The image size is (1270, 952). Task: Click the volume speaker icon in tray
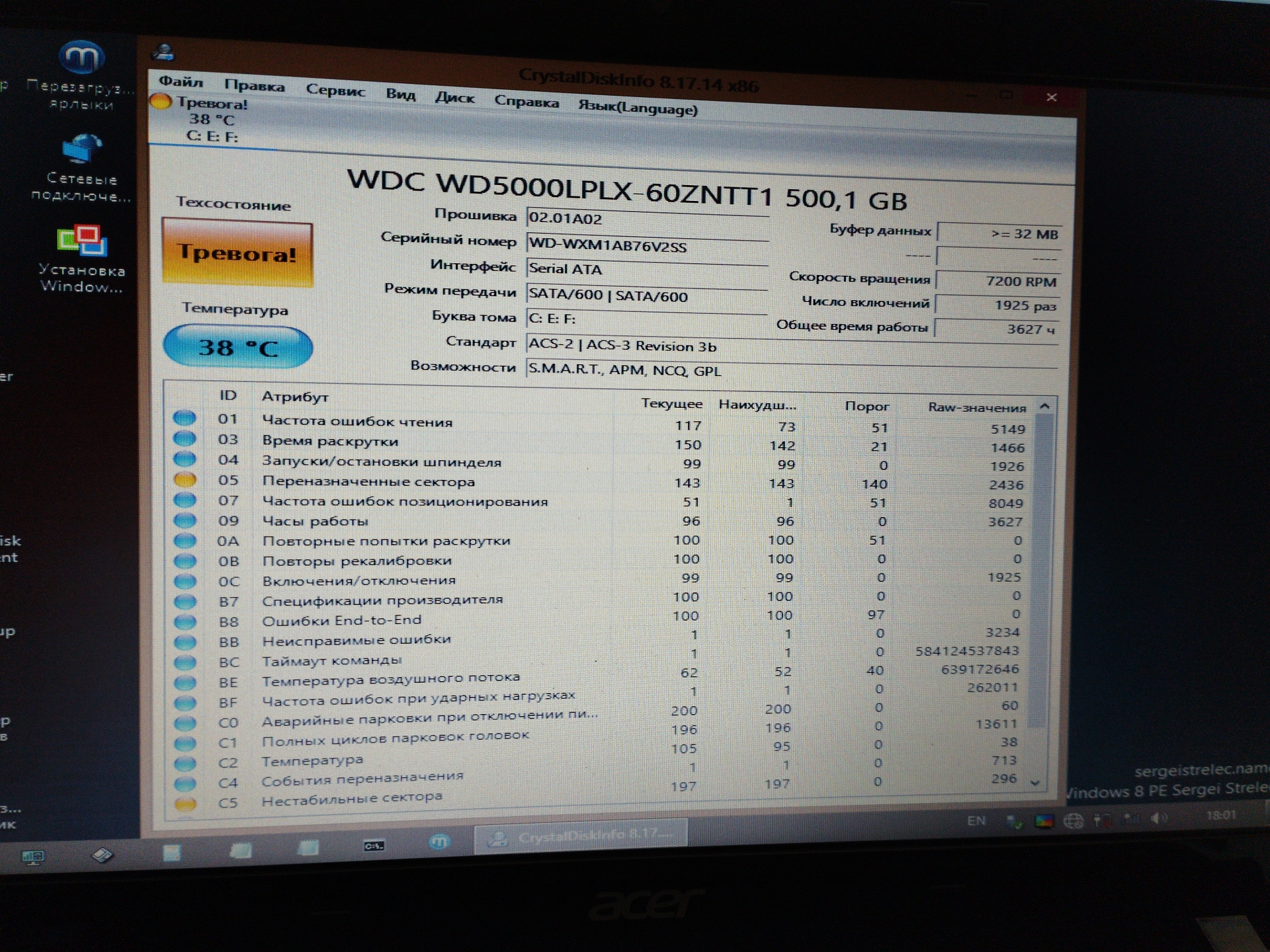click(x=1158, y=818)
